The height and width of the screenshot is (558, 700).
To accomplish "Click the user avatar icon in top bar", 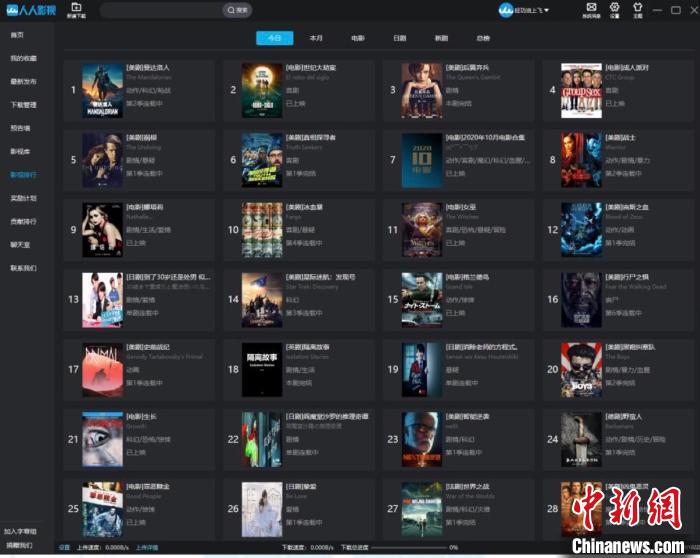I will pyautogui.click(x=506, y=10).
